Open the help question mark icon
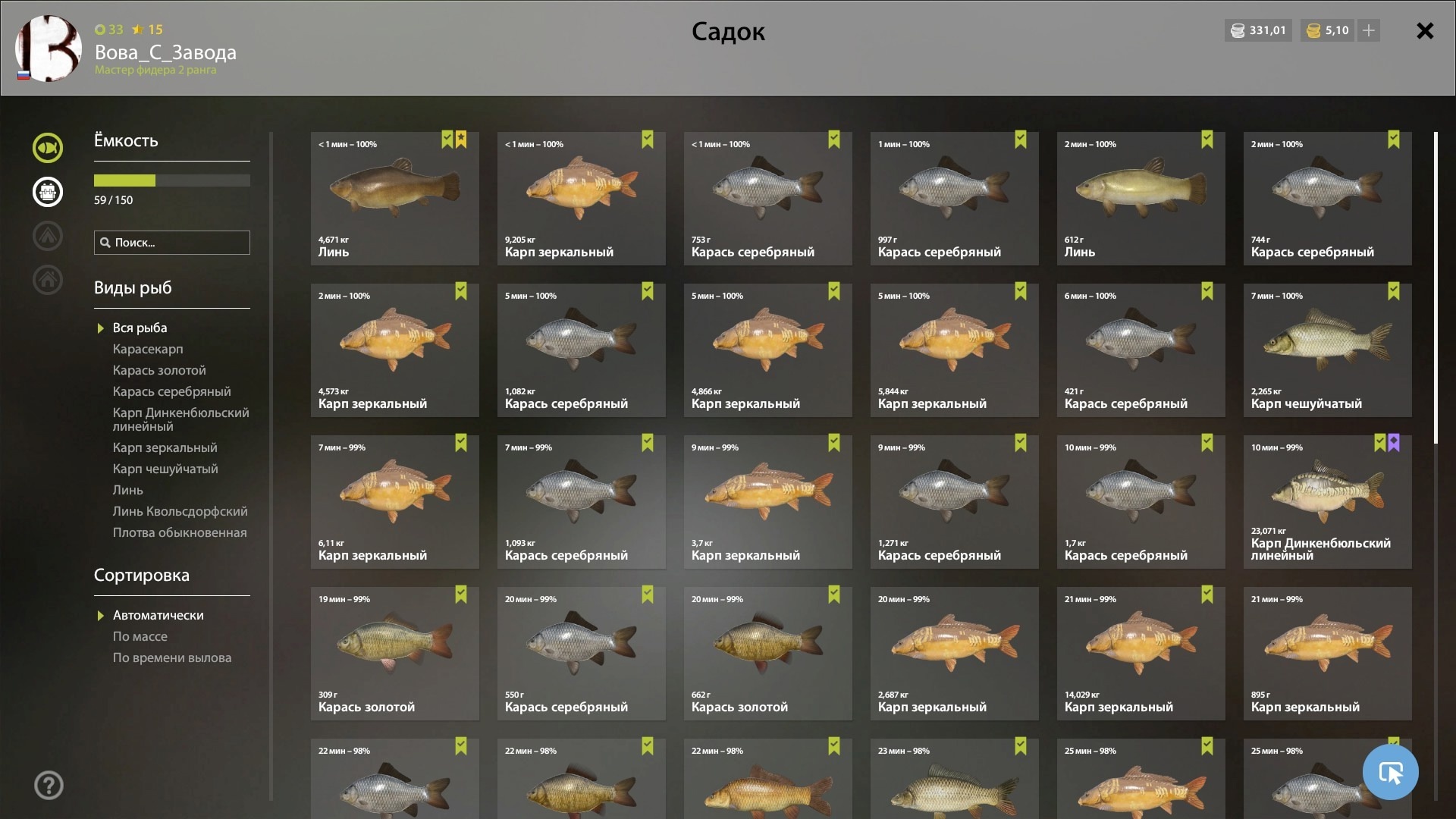Screen dimensions: 1456x819 49,786
